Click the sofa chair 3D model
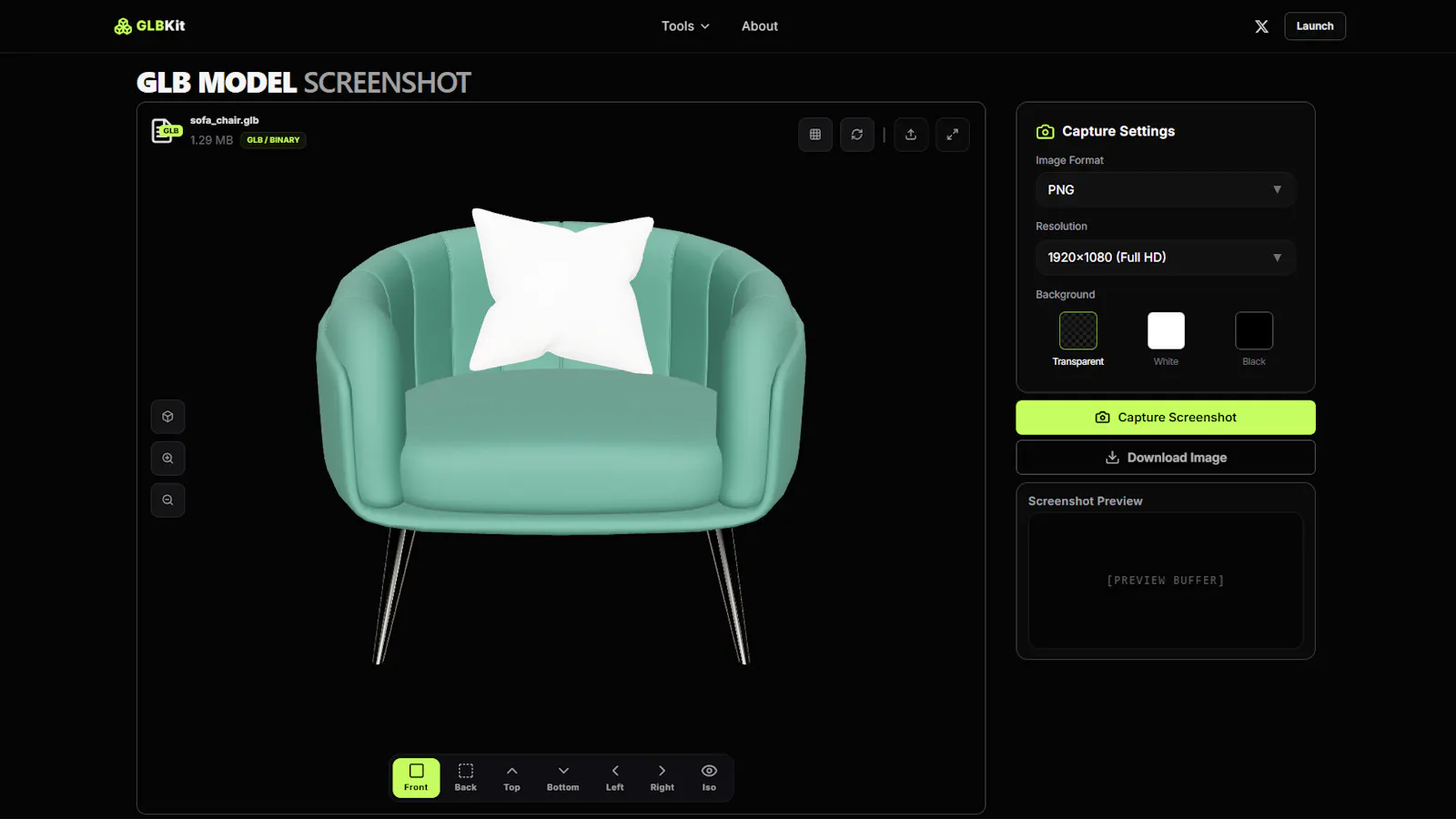This screenshot has width=1456, height=819. (561, 437)
